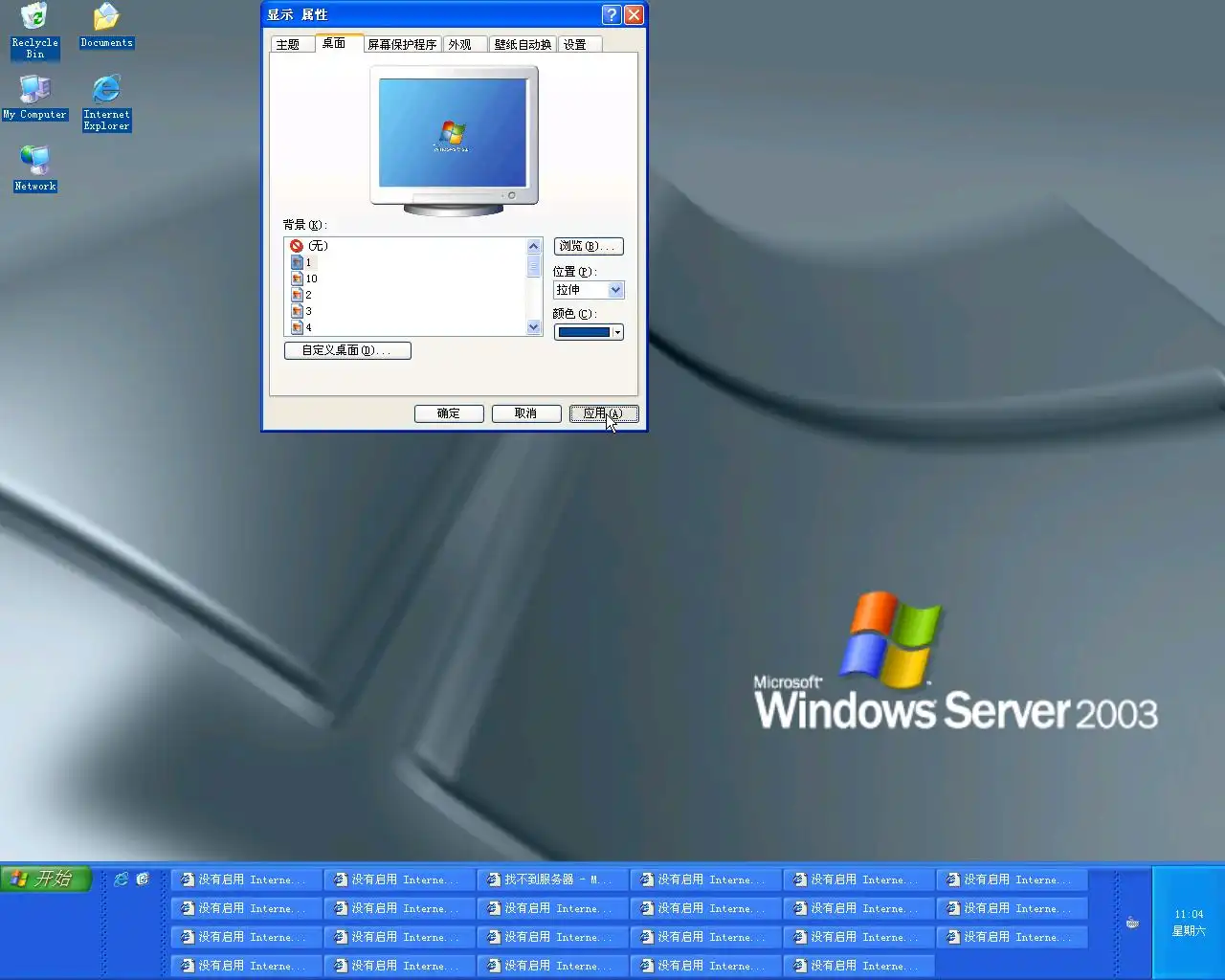Image resolution: width=1225 pixels, height=980 pixels.
Task: Switch to the 桌面 tab
Action: point(339,43)
